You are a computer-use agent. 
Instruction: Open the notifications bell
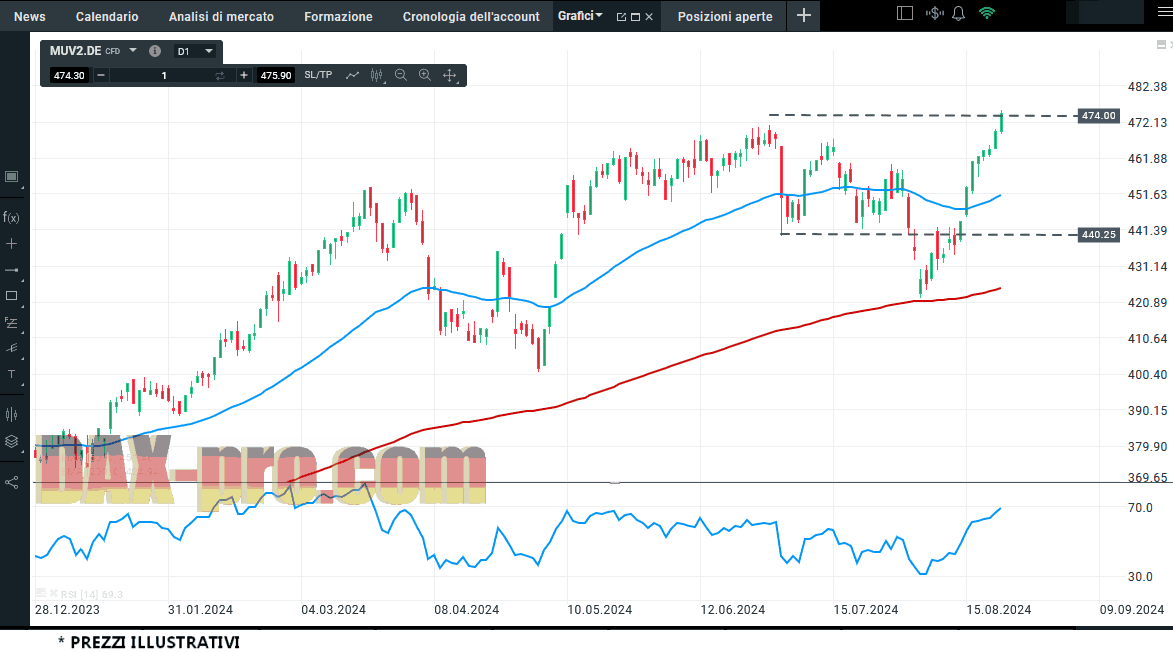coord(958,13)
